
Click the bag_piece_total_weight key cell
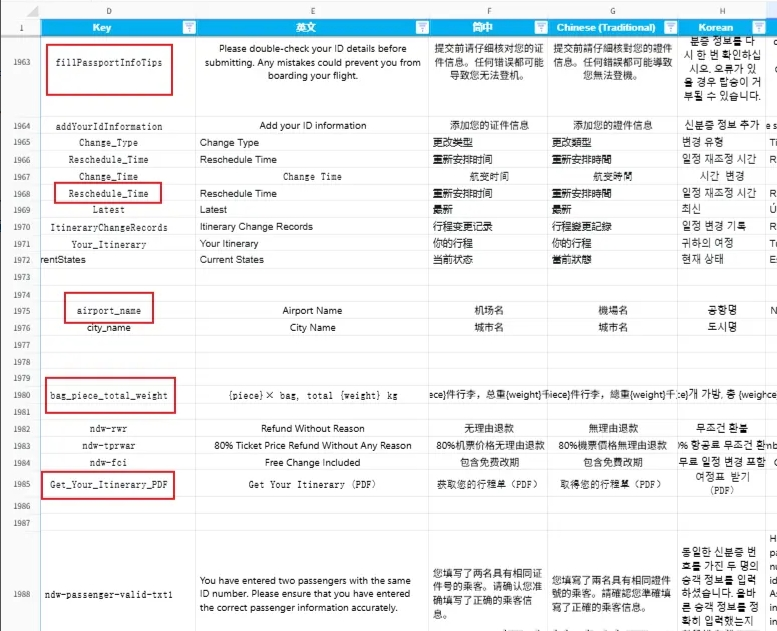109,396
